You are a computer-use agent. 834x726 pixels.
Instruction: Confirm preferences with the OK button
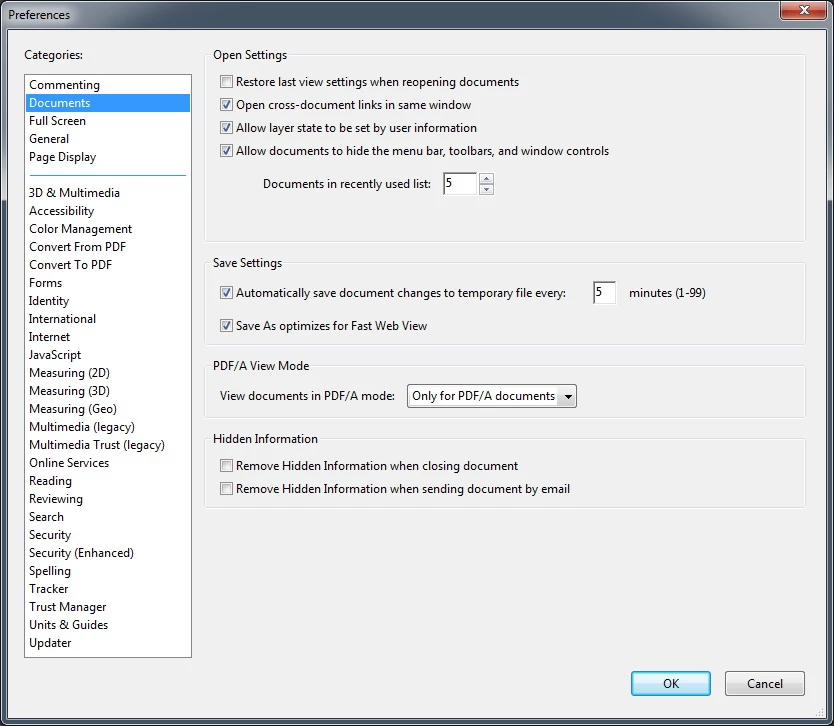pyautogui.click(x=671, y=683)
